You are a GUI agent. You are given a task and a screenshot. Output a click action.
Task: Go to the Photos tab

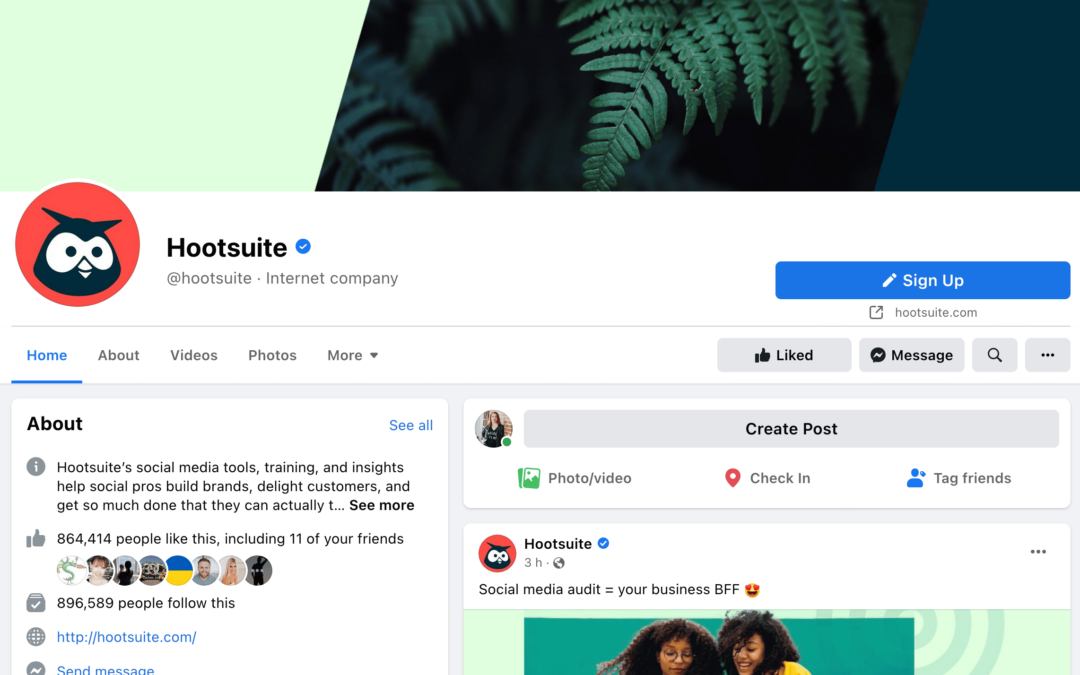tap(272, 355)
